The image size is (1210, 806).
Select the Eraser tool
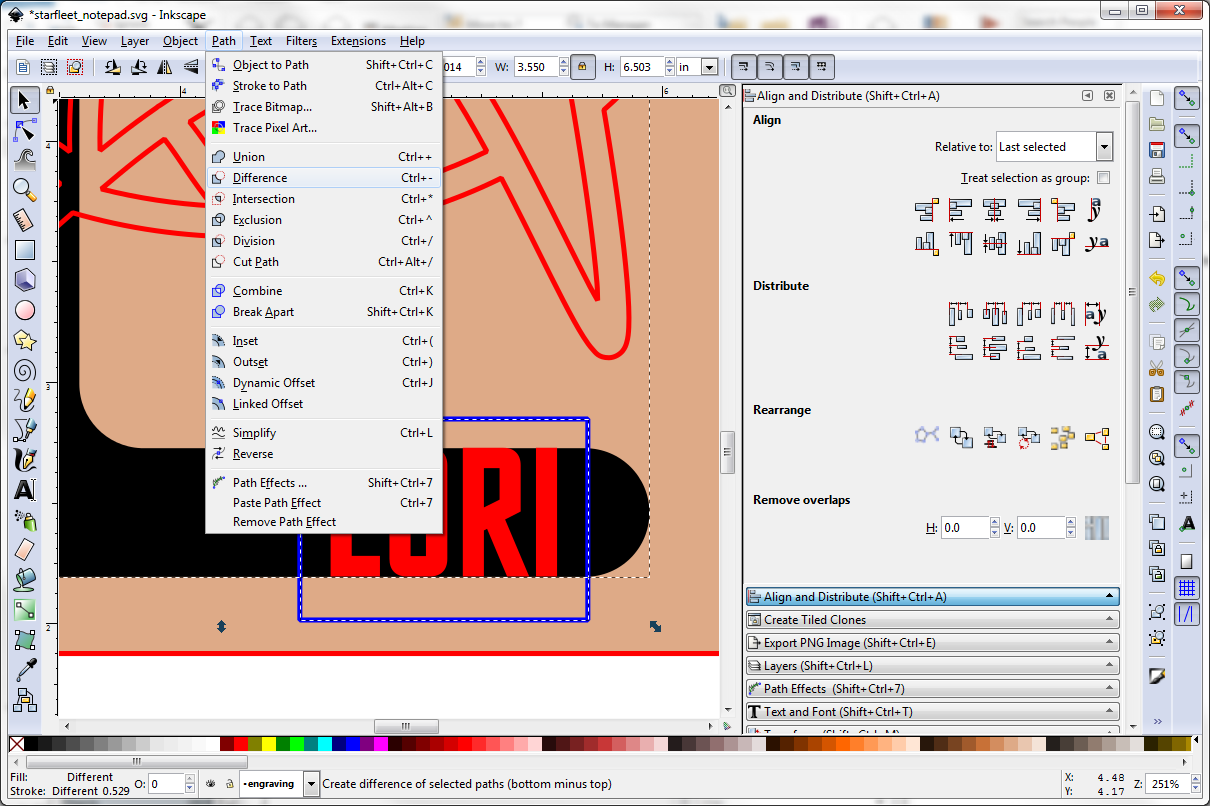coord(25,550)
